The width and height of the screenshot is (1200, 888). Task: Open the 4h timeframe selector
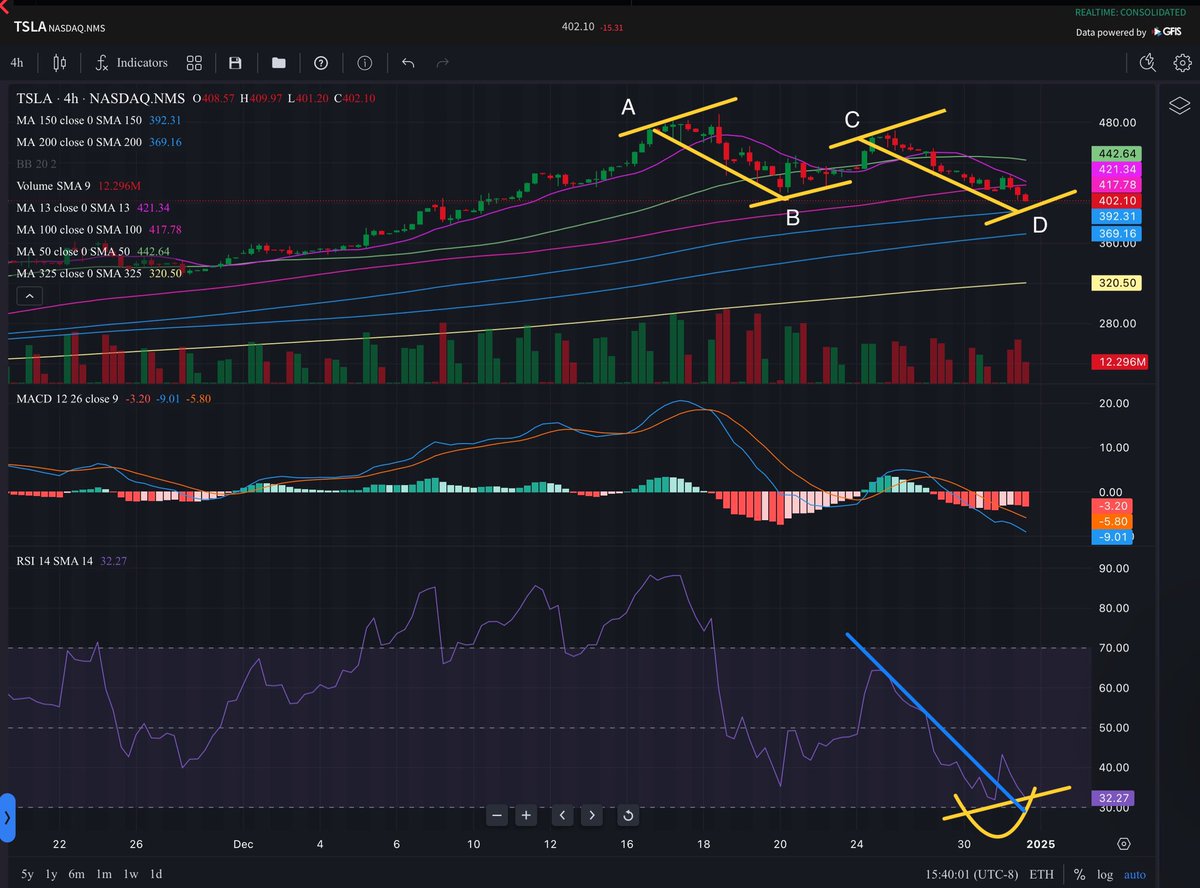pyautogui.click(x=17, y=62)
